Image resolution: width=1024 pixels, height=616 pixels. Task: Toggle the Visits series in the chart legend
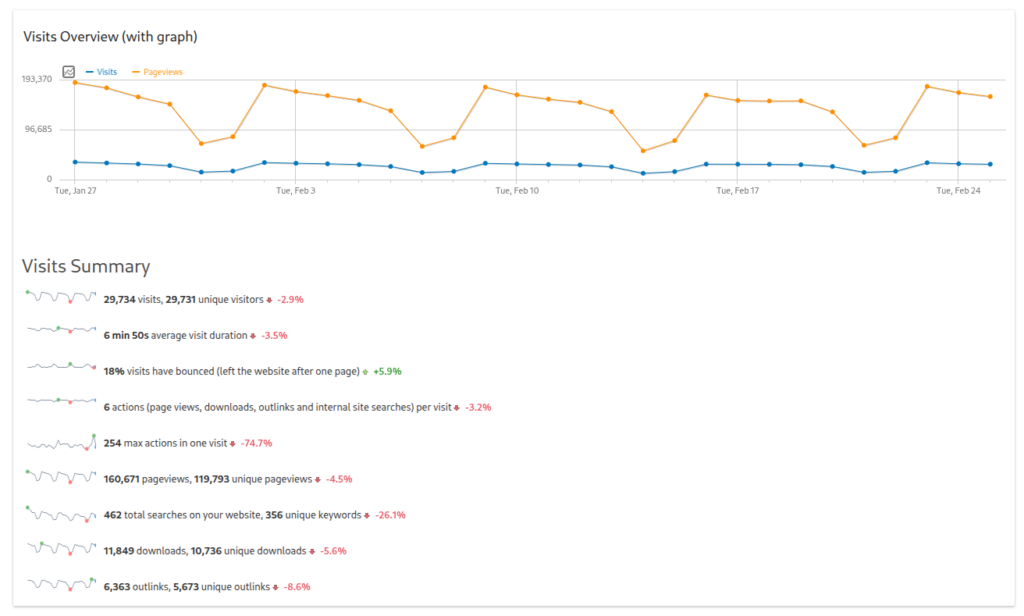(x=105, y=71)
